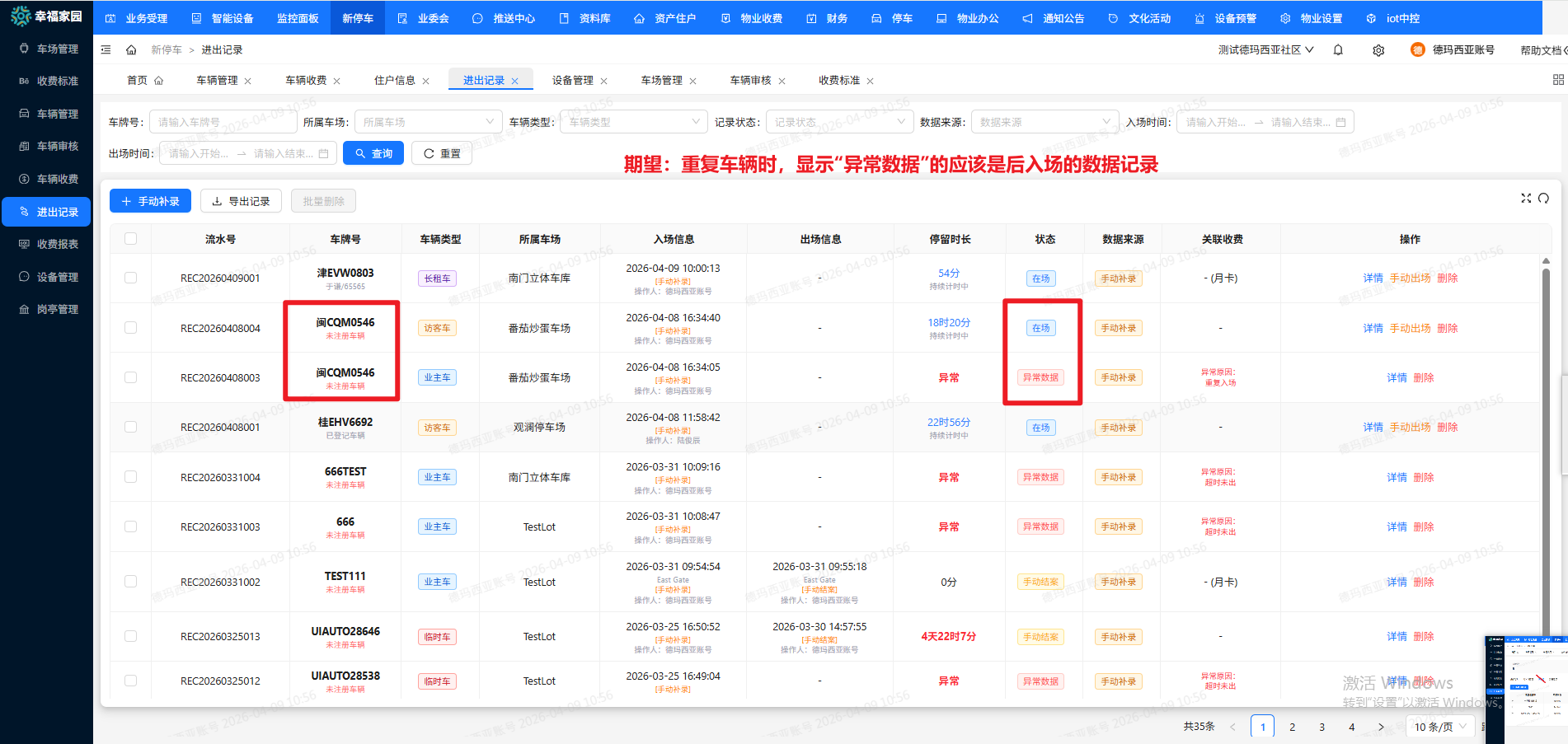Close the 进出记录 tab

coord(515,81)
